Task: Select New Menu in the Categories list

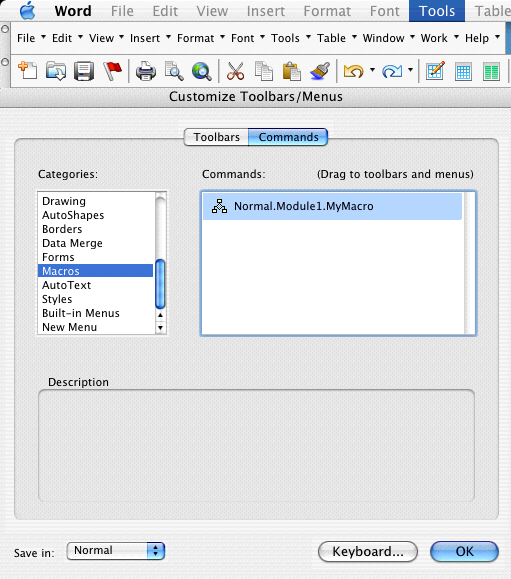Action: point(95,327)
